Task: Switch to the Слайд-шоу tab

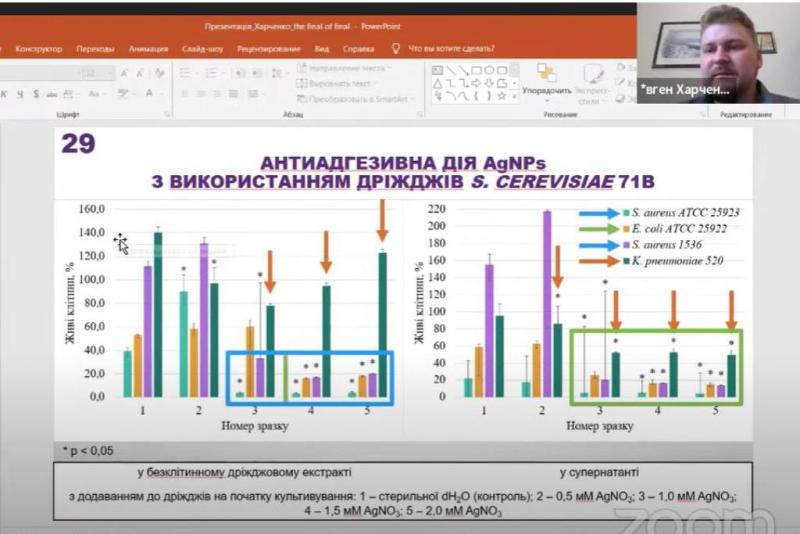Action: pyautogui.click(x=203, y=49)
